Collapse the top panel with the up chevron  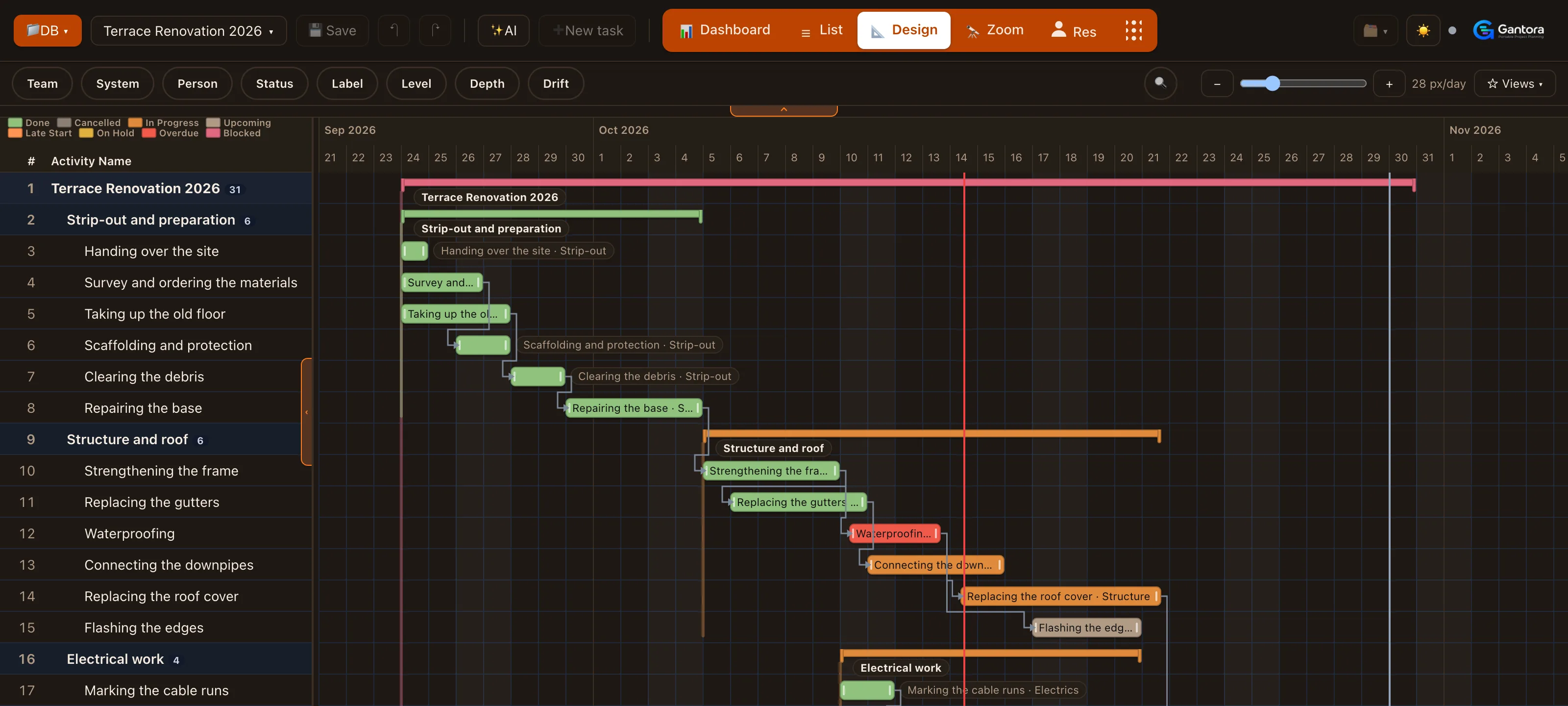coord(784,110)
